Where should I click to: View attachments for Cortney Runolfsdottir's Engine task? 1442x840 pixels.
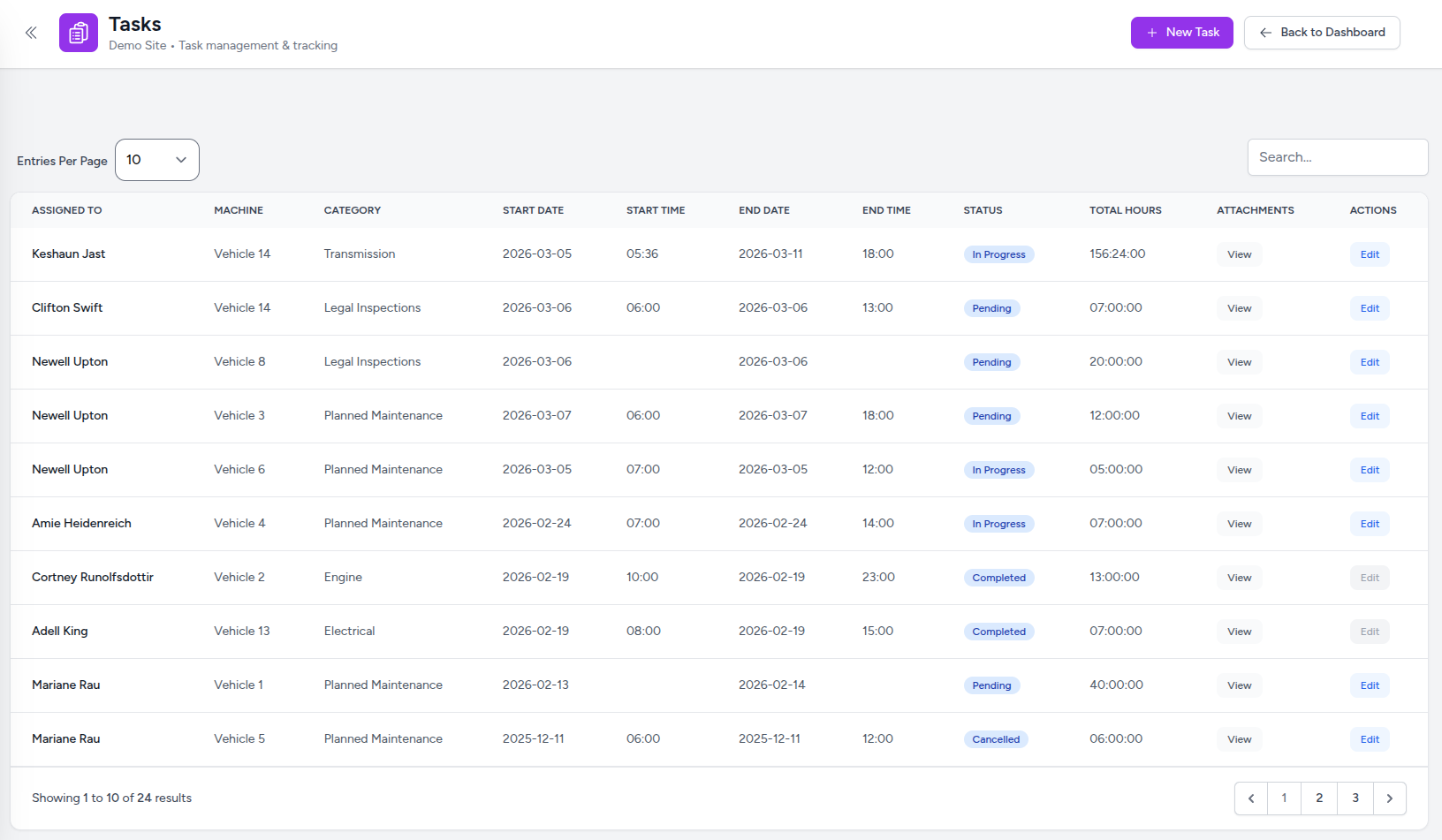tap(1239, 577)
